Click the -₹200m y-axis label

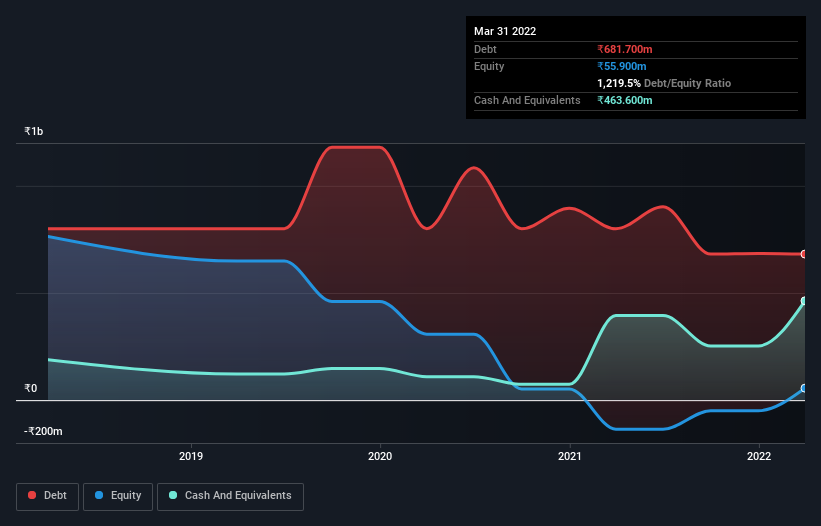43,431
